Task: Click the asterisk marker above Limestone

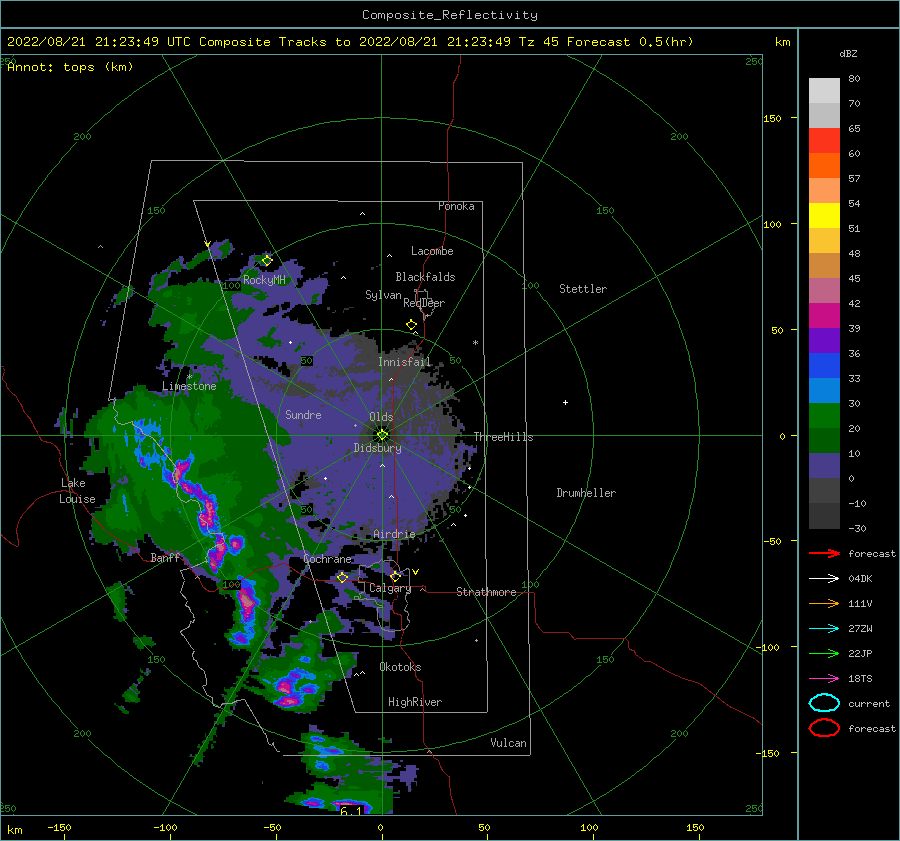Action: coord(189,377)
